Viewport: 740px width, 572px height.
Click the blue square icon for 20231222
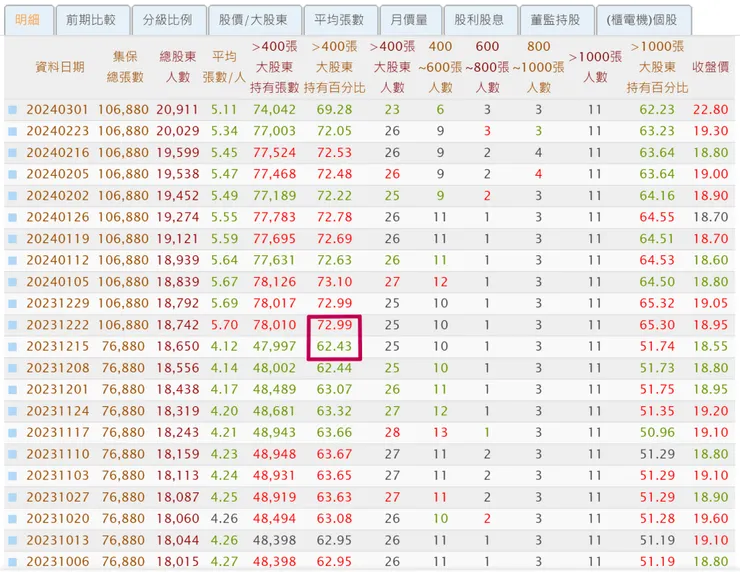[13, 325]
